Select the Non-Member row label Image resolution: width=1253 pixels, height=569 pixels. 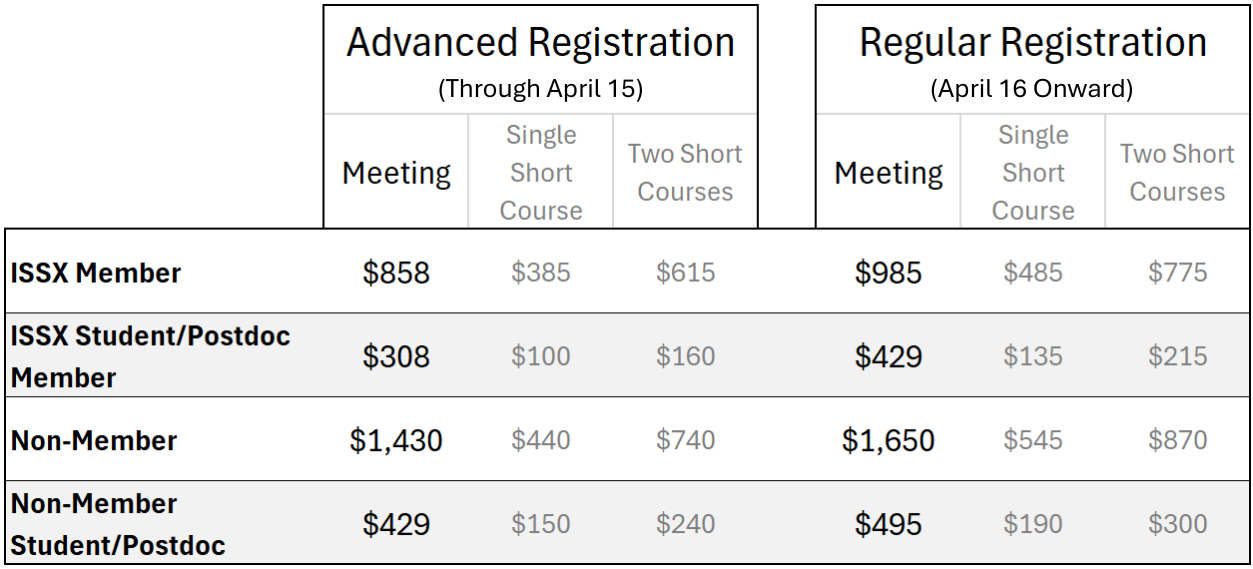(x=94, y=441)
